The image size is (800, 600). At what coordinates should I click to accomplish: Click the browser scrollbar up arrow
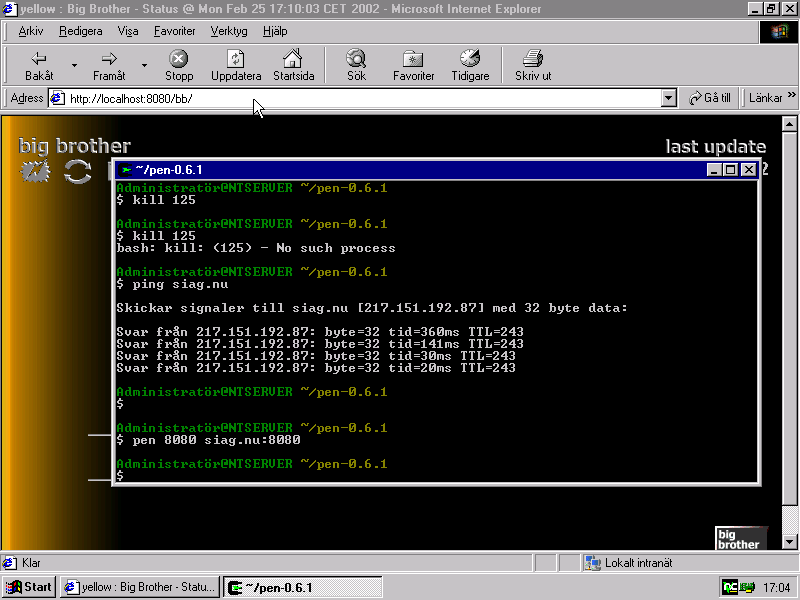click(x=789, y=124)
